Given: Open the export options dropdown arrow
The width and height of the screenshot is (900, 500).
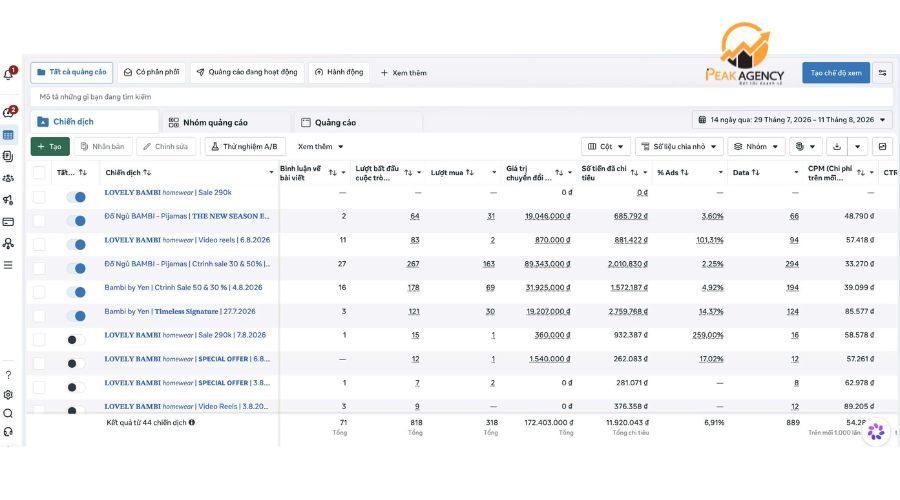Looking at the screenshot, I should pos(858,146).
